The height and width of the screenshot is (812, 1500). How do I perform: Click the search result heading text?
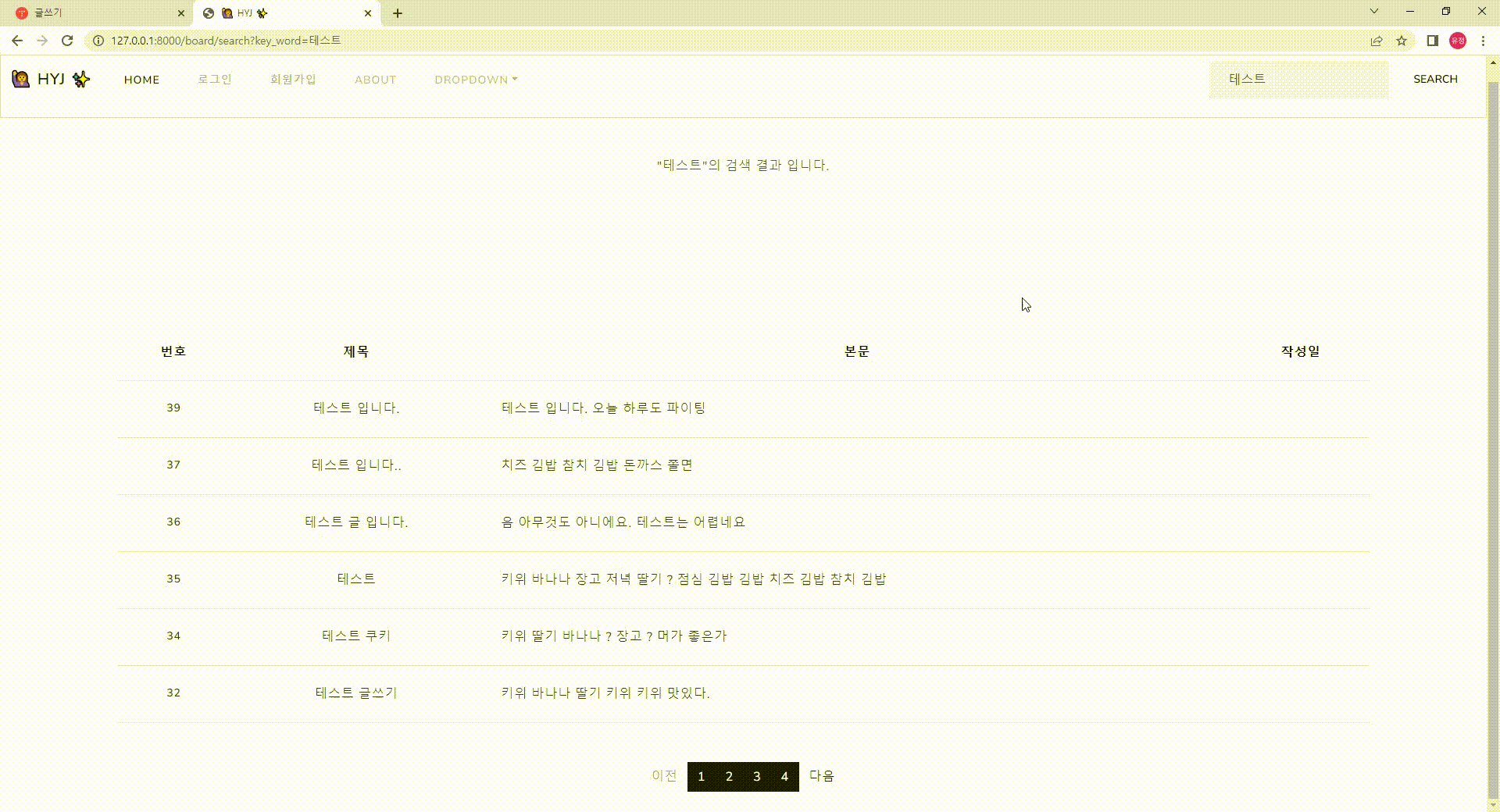coord(743,165)
